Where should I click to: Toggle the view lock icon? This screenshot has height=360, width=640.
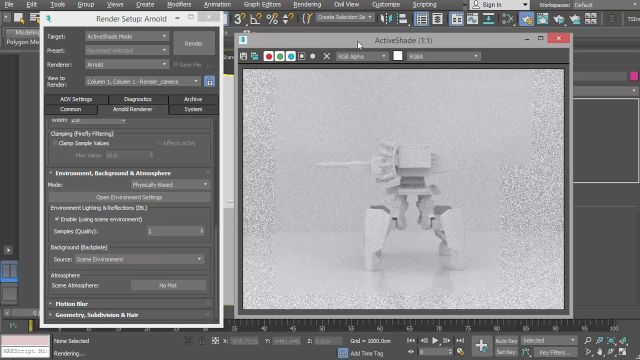[209, 81]
